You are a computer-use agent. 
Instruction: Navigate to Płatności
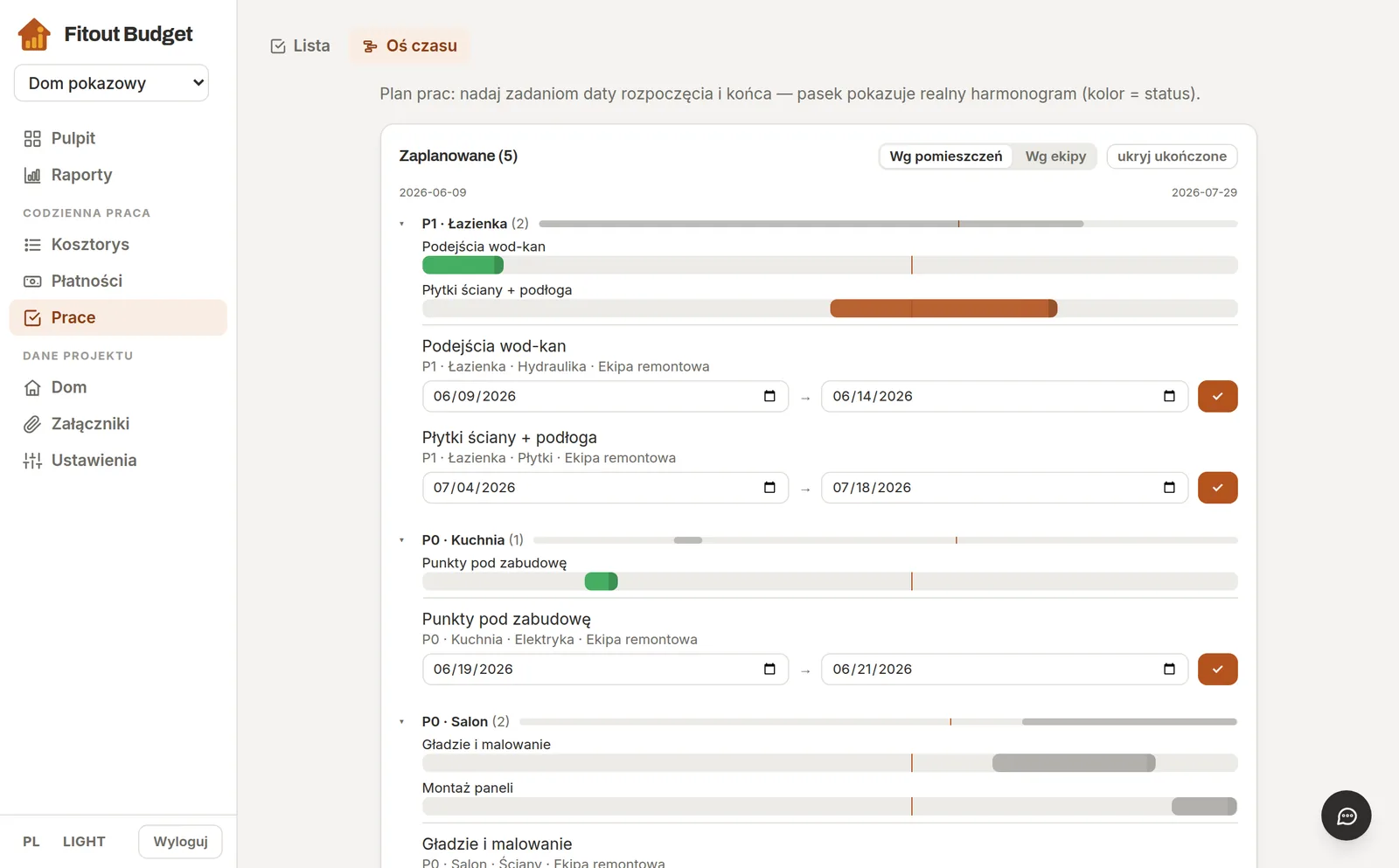tap(118, 281)
